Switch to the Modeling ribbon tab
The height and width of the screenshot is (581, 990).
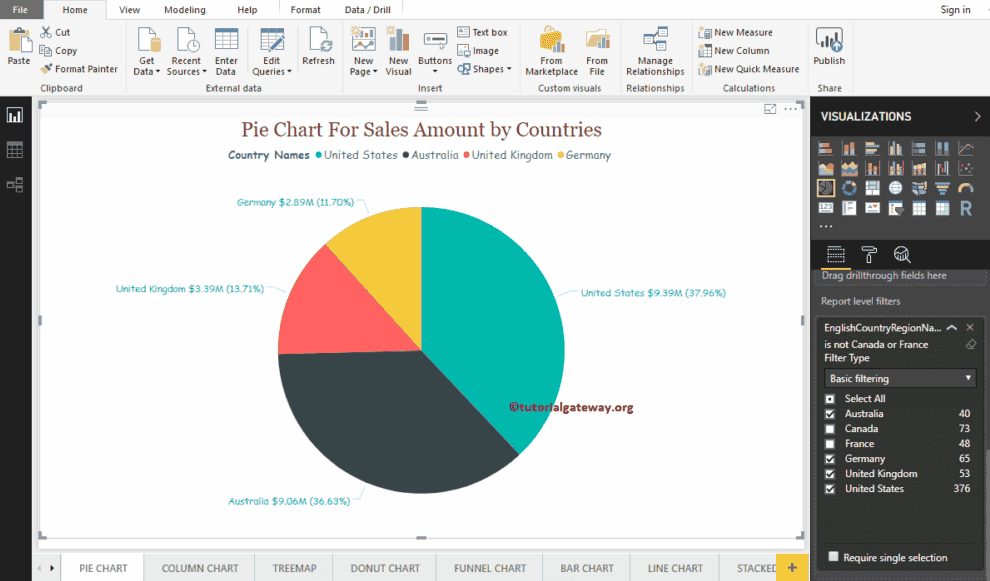[183, 9]
